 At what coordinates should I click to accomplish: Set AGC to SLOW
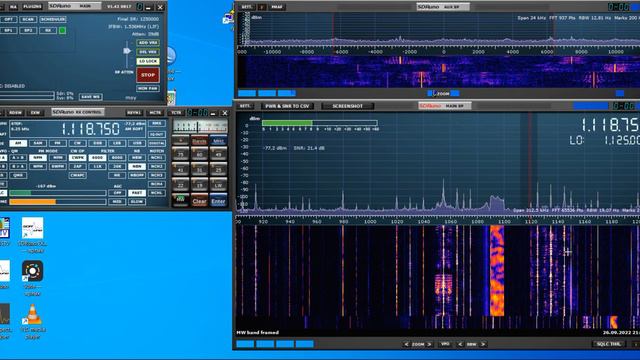137,202
